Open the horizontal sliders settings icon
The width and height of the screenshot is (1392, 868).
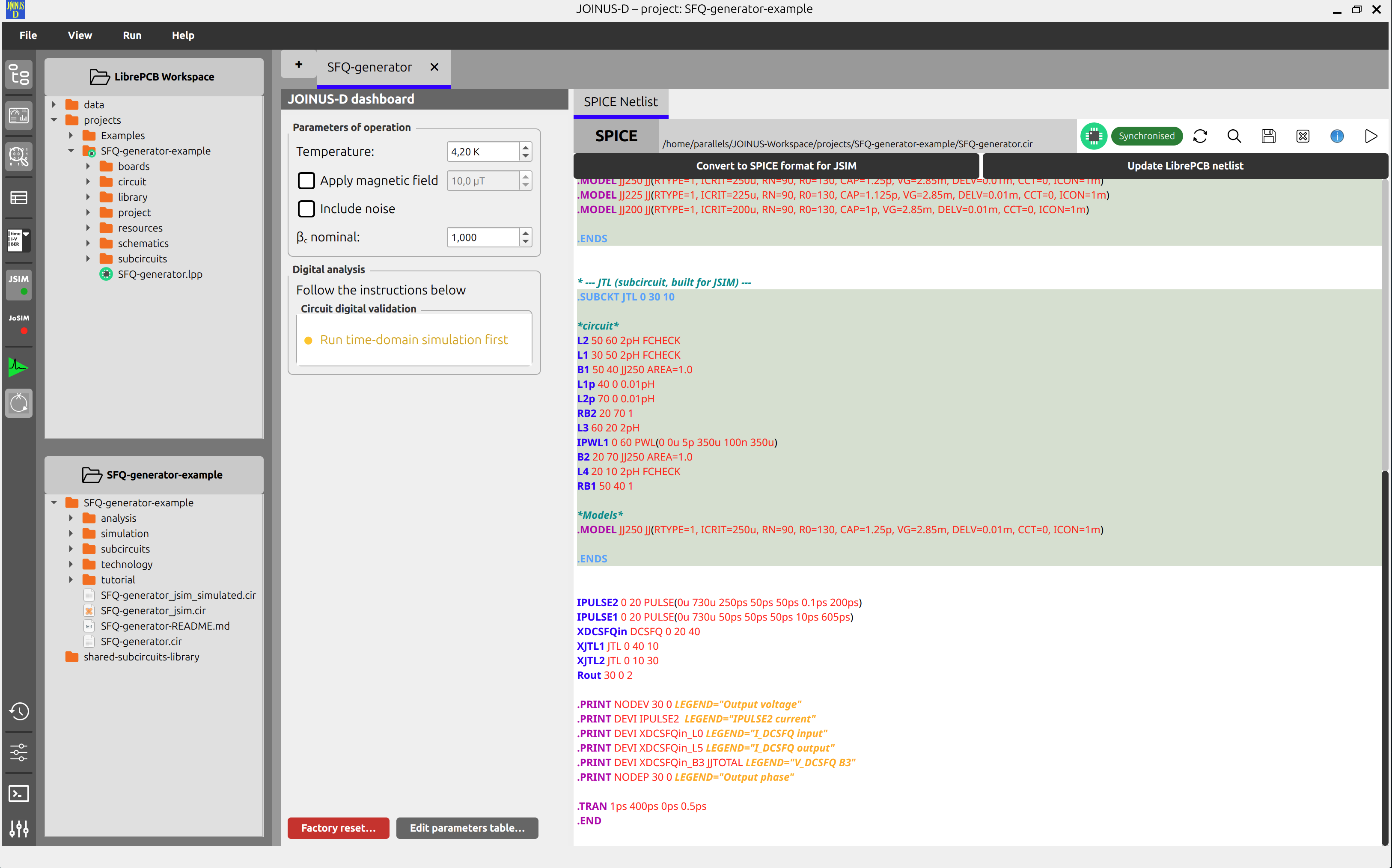(19, 752)
